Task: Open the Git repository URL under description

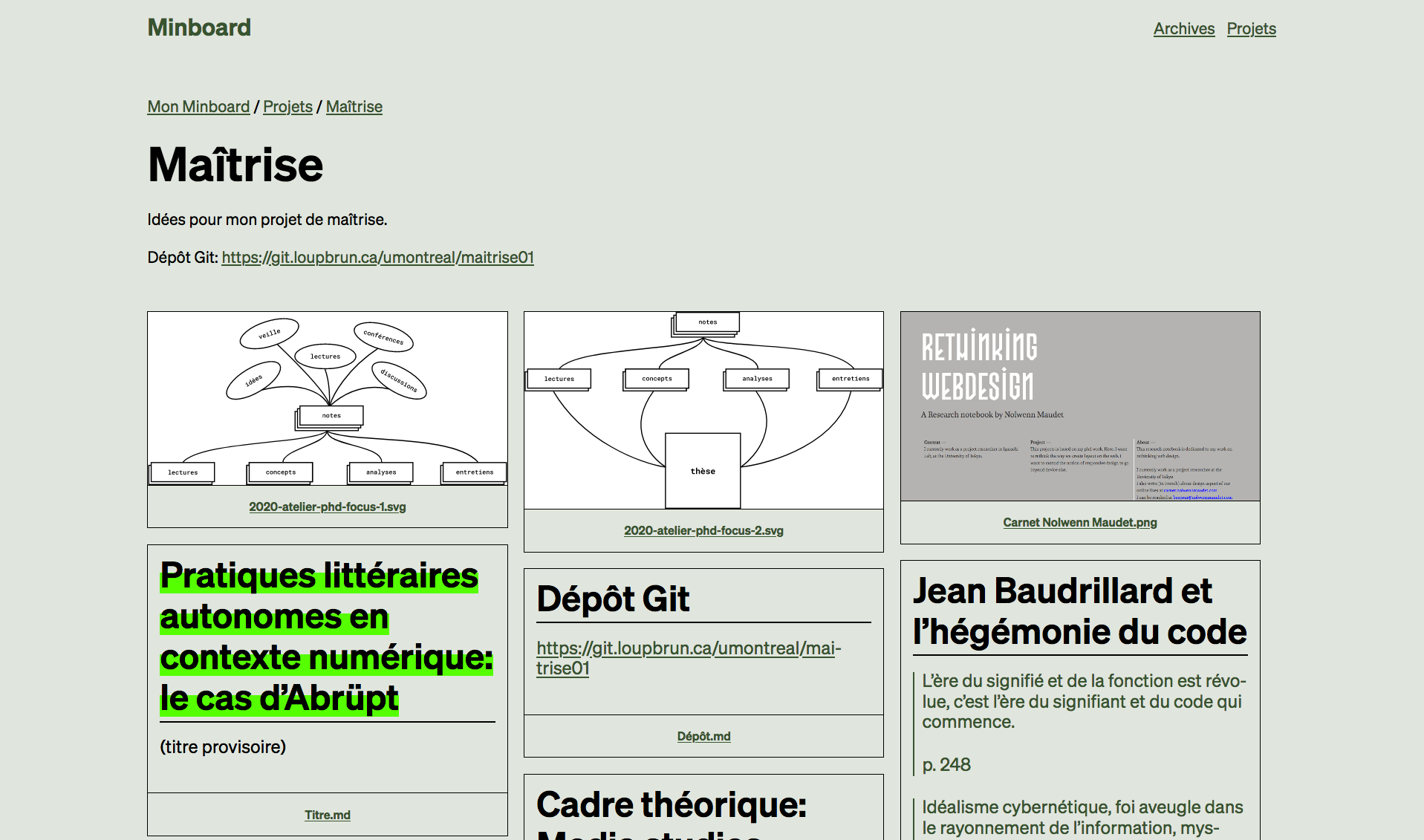Action: [377, 258]
